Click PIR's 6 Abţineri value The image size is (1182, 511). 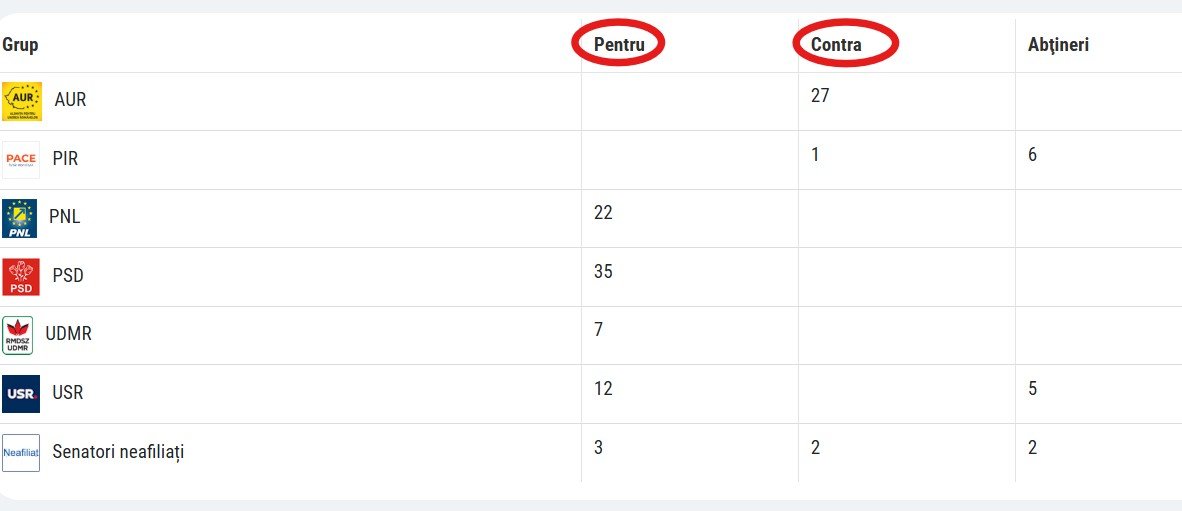tap(1033, 155)
